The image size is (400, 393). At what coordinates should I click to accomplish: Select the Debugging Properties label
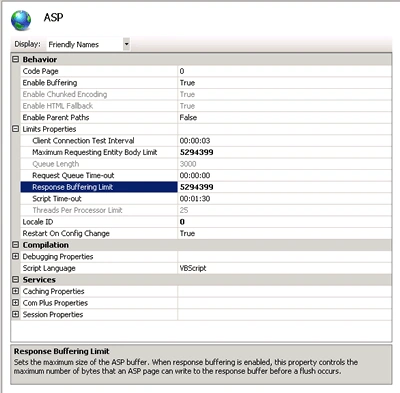(58, 257)
